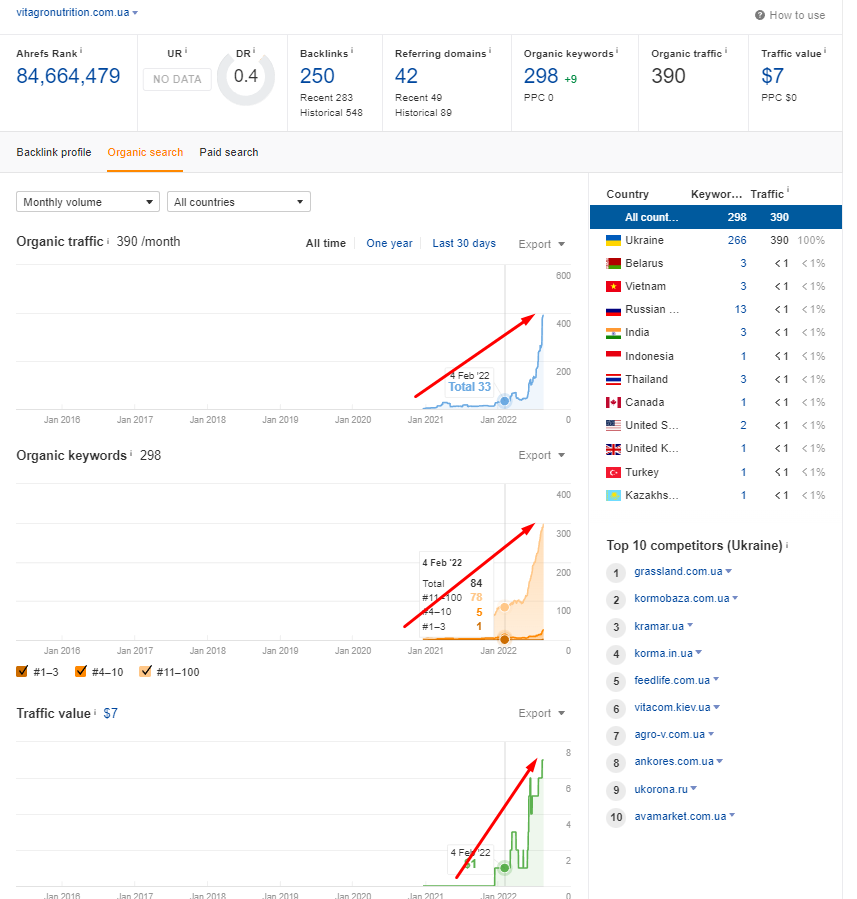857x899 pixels.
Task: Click the Russian Federation flag icon
Action: coord(613,310)
